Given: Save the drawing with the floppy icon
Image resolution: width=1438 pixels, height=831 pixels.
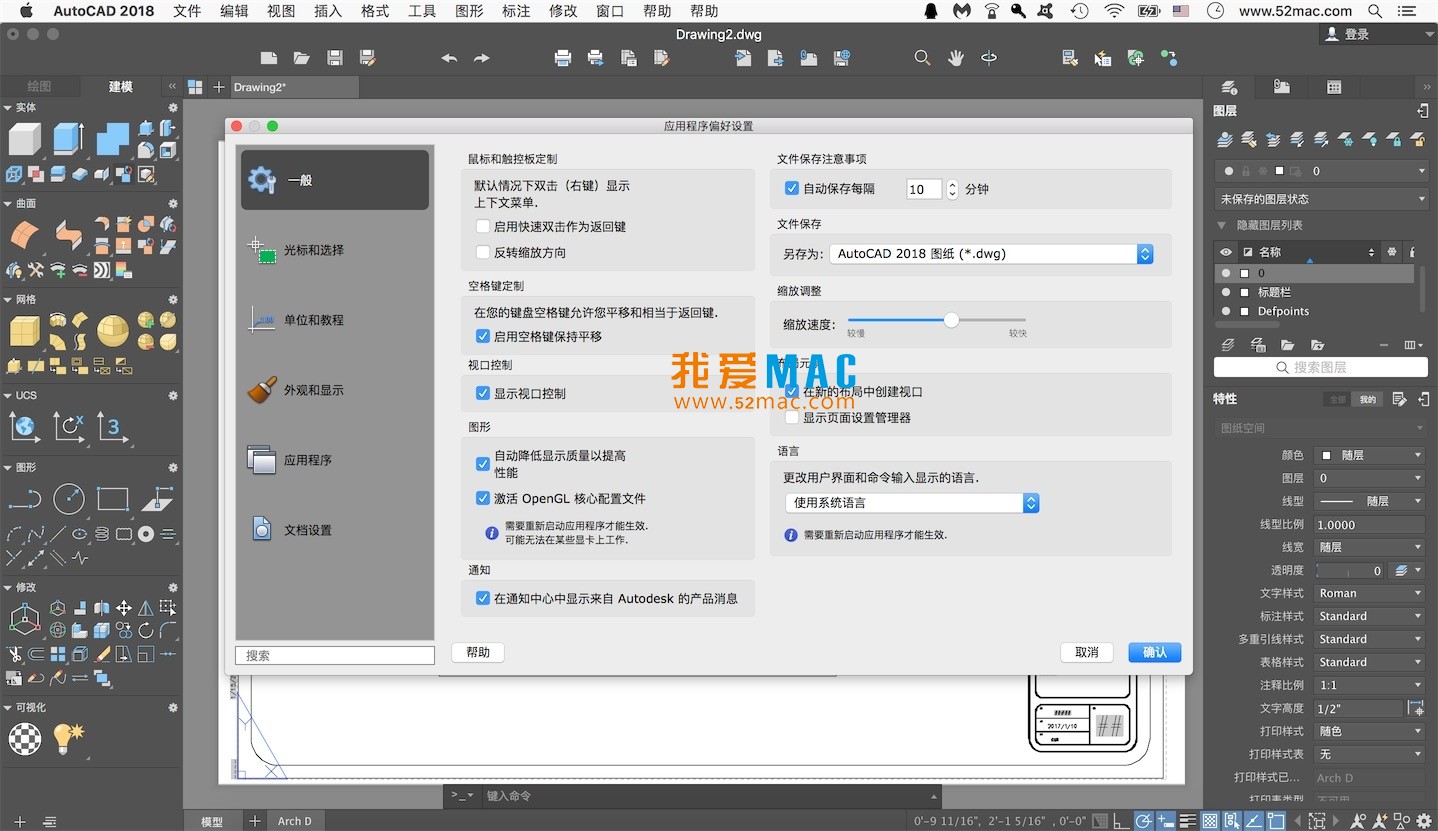Looking at the screenshot, I should click(335, 58).
